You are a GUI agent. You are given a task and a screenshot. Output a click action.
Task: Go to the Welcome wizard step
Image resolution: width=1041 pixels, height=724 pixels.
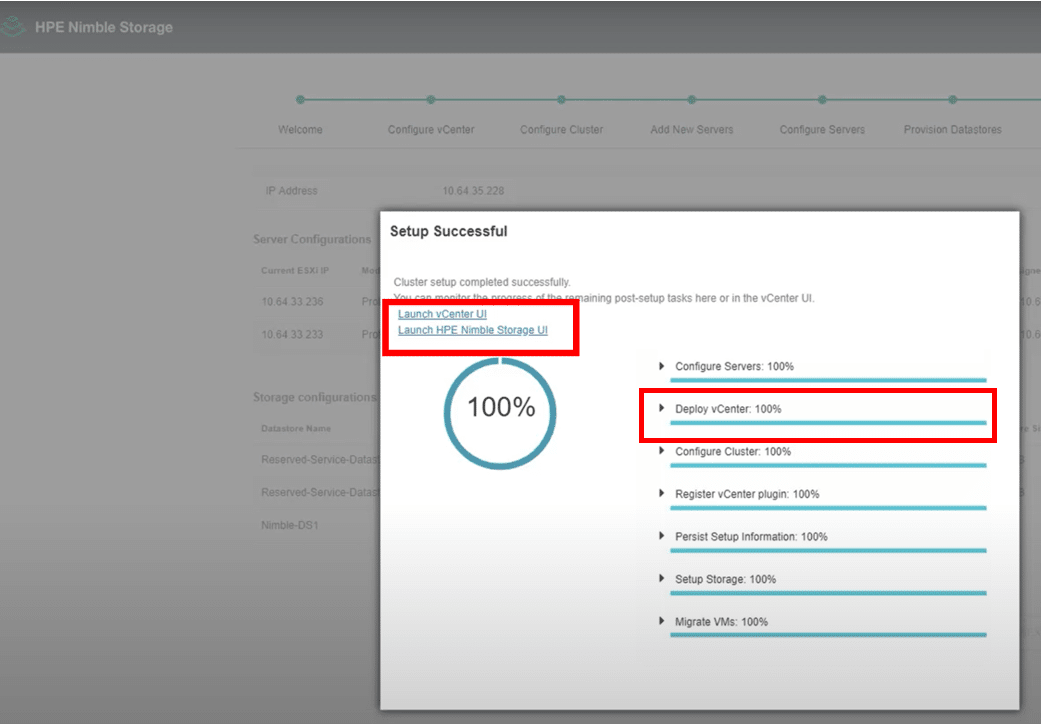(x=300, y=129)
